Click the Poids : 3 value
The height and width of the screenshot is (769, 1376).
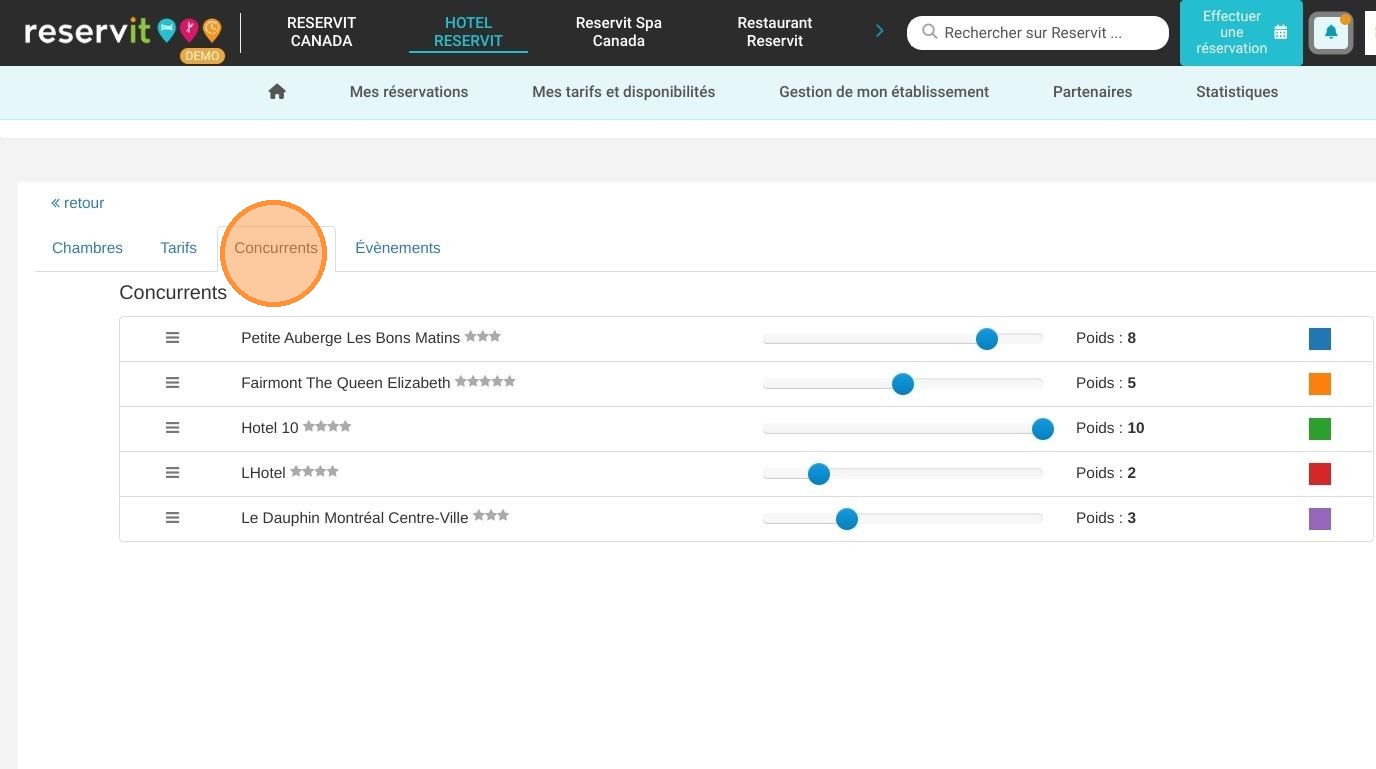pos(1106,518)
